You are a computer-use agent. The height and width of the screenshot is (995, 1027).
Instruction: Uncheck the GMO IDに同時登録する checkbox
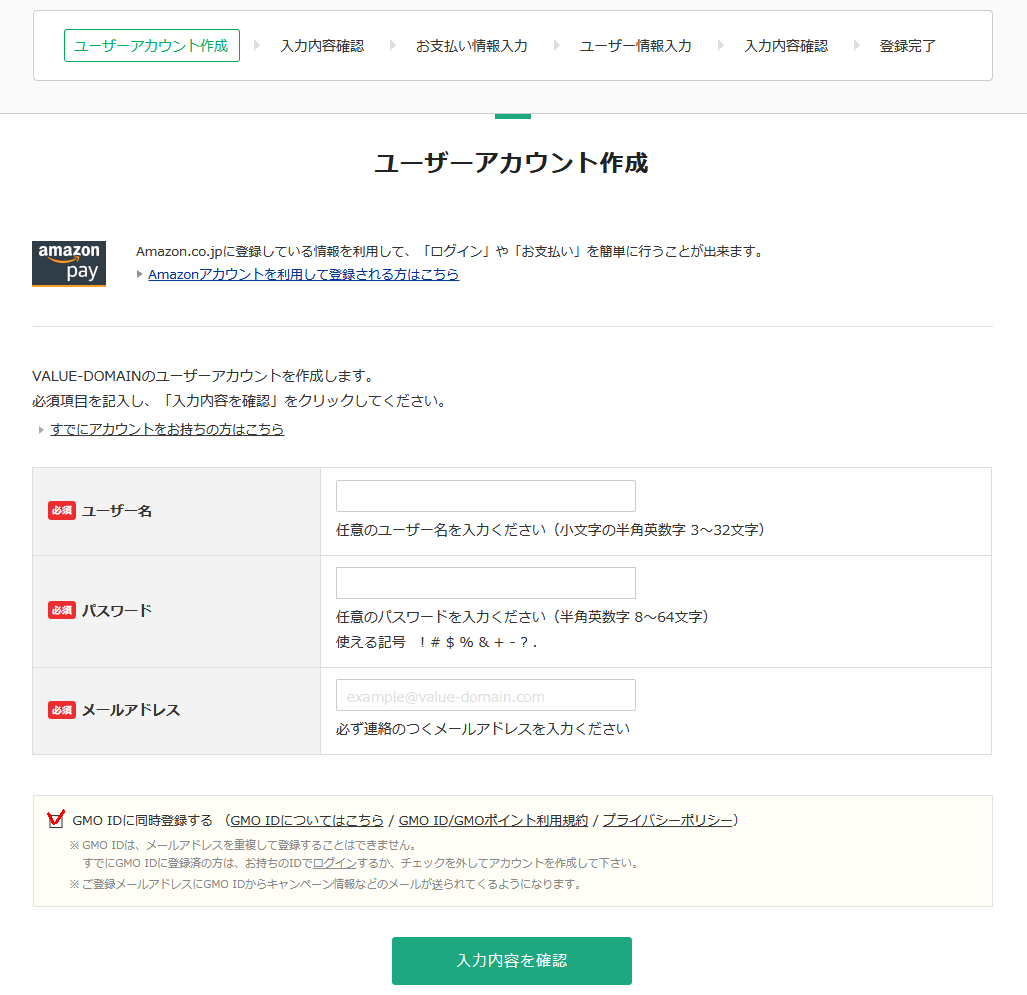[56, 820]
